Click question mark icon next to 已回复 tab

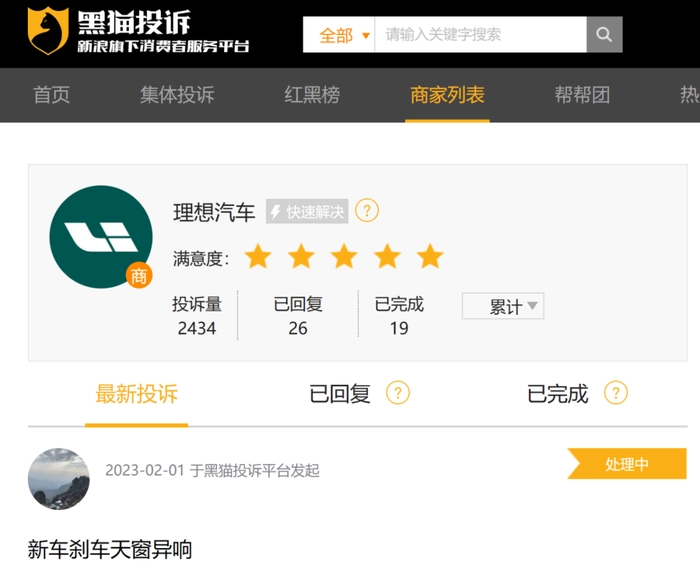point(397,393)
